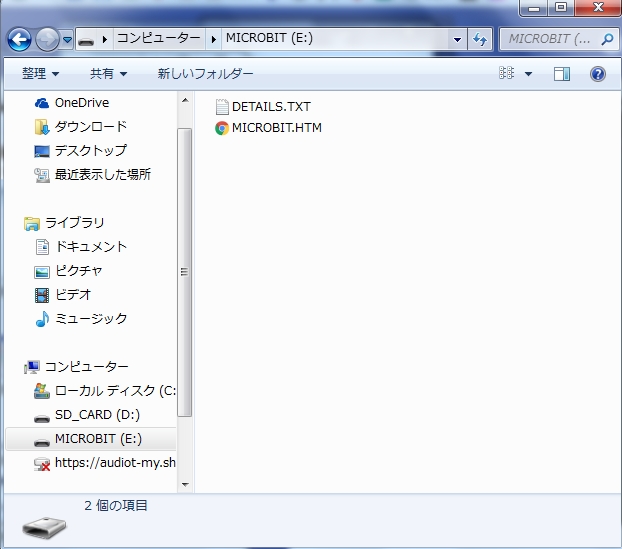The width and height of the screenshot is (622, 549).
Task: Open Help with the question mark icon
Action: [597, 74]
